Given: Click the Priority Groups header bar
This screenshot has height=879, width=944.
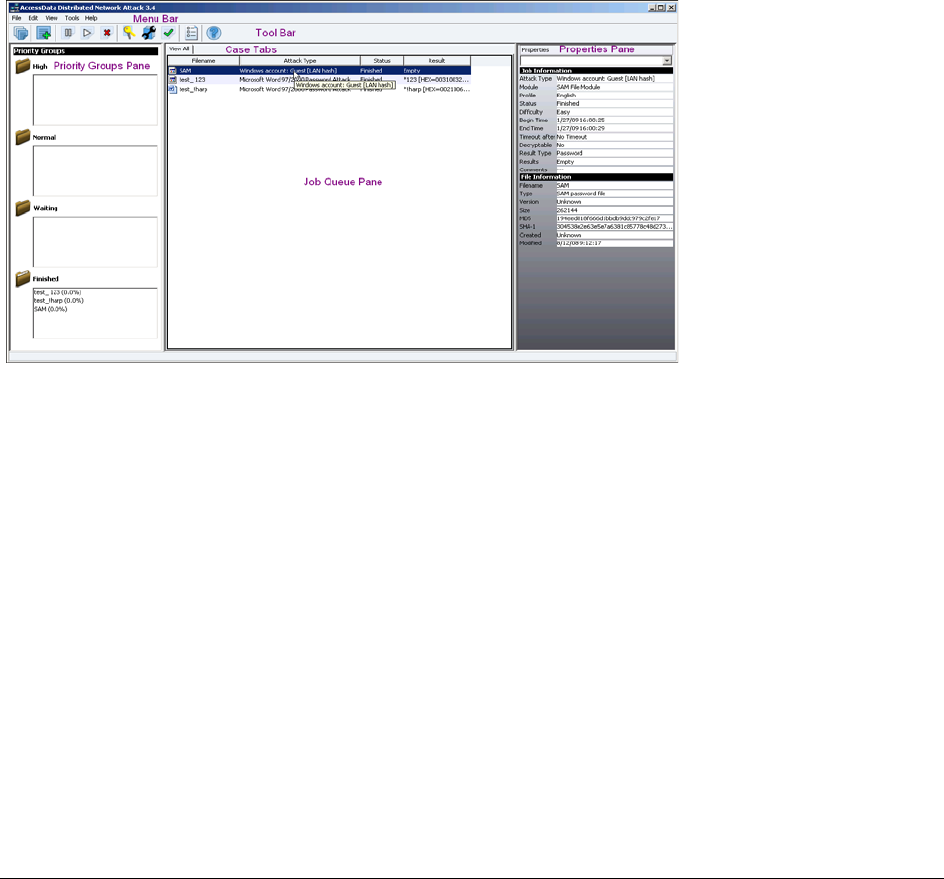Looking at the screenshot, I should 85,51.
